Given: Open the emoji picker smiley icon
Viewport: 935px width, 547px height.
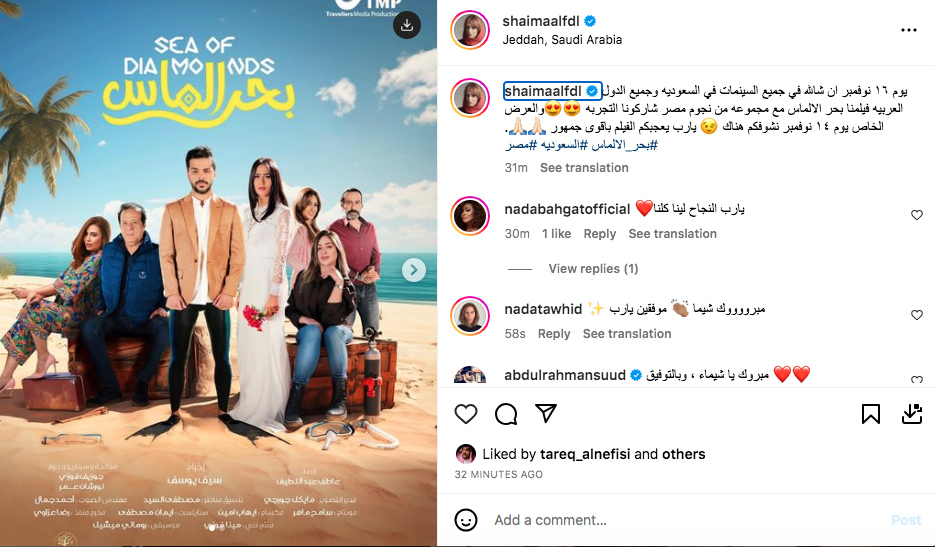Looking at the screenshot, I should click(x=466, y=520).
